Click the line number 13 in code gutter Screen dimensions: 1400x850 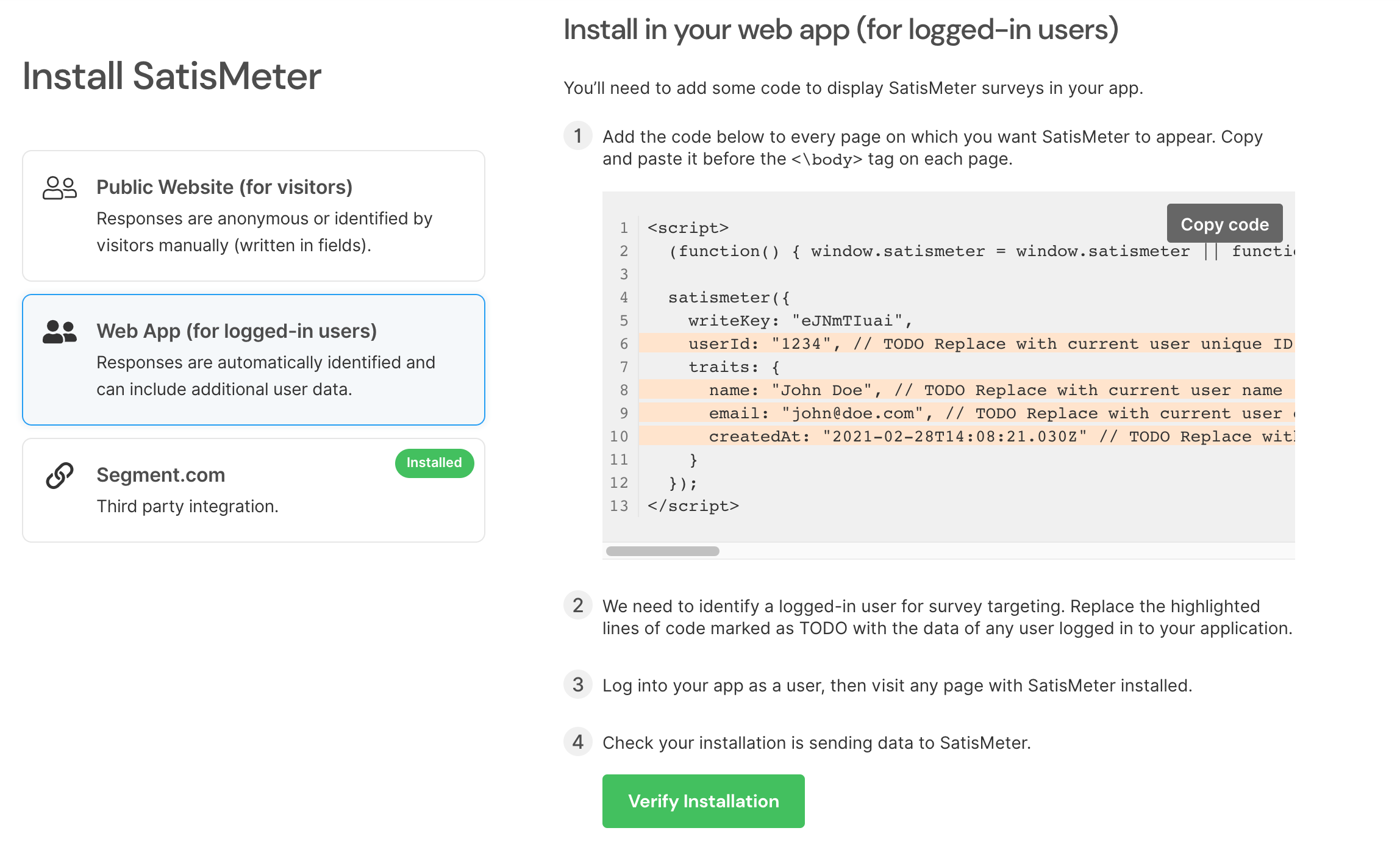(619, 506)
